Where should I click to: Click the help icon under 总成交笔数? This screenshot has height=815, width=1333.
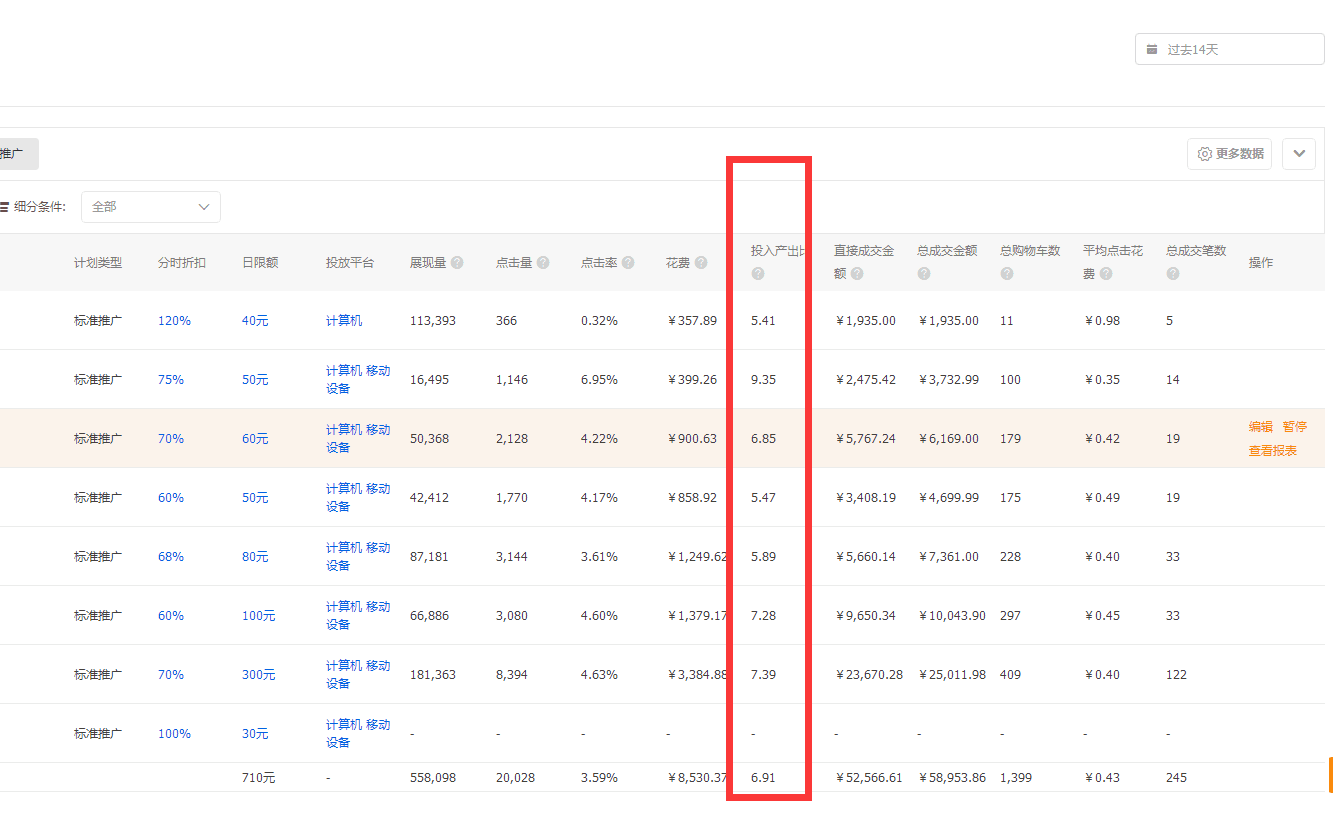[x=1173, y=274]
